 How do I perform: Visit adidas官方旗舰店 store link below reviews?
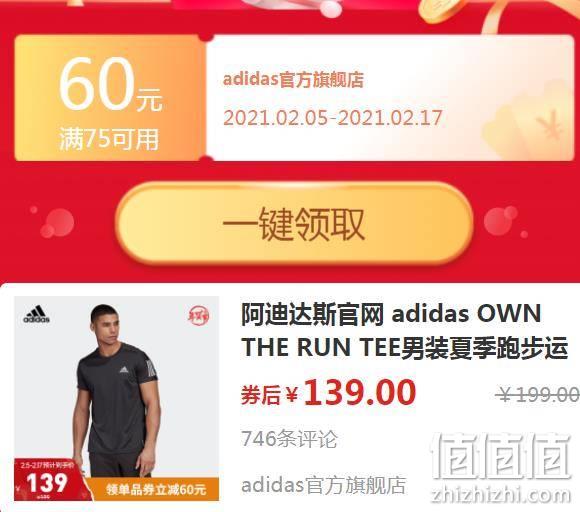tap(324, 485)
